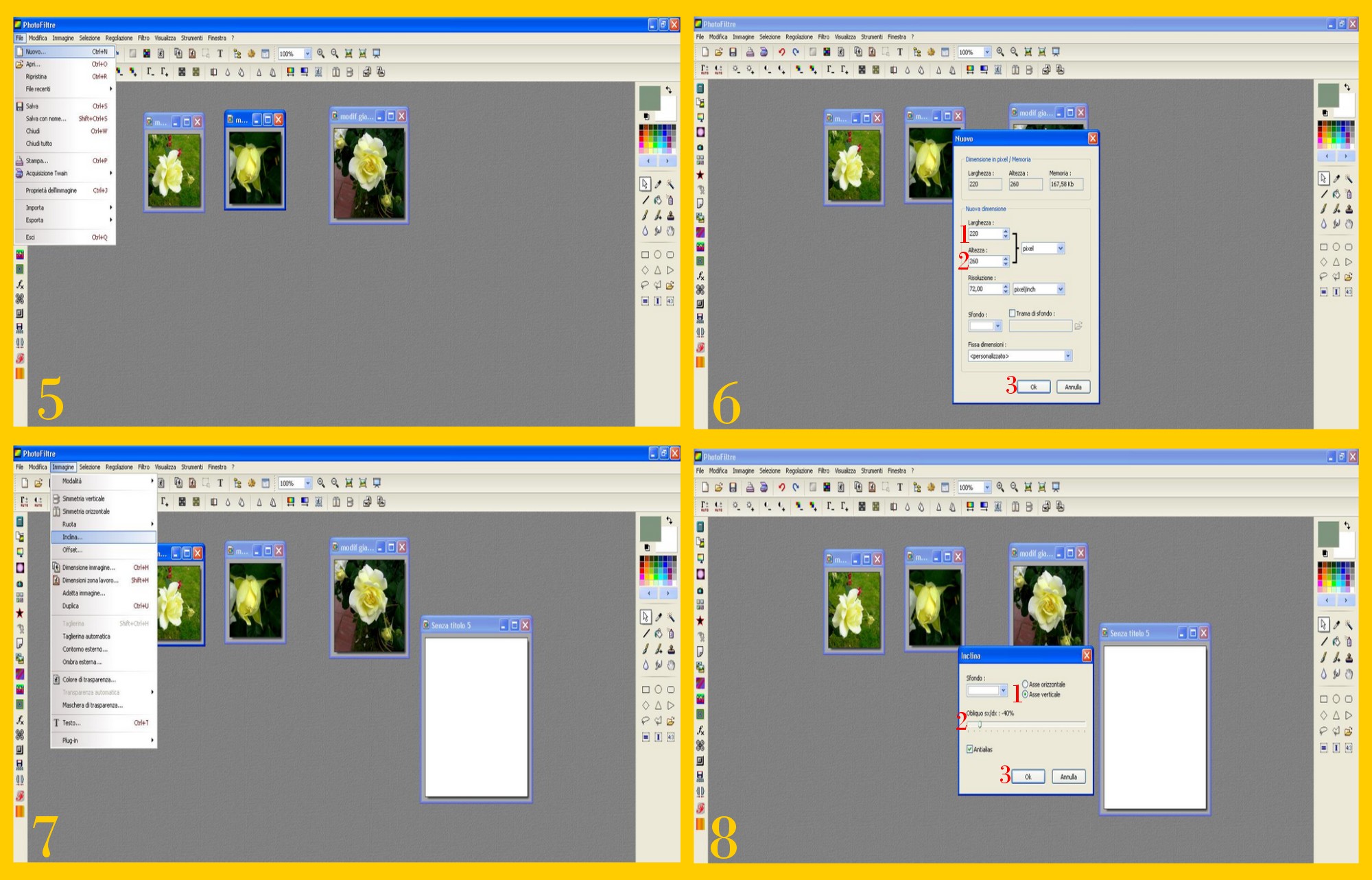Viewport: 1372px width, 880px height.
Task: Click the Larghezza field under Nuova dimensione
Action: tap(984, 234)
